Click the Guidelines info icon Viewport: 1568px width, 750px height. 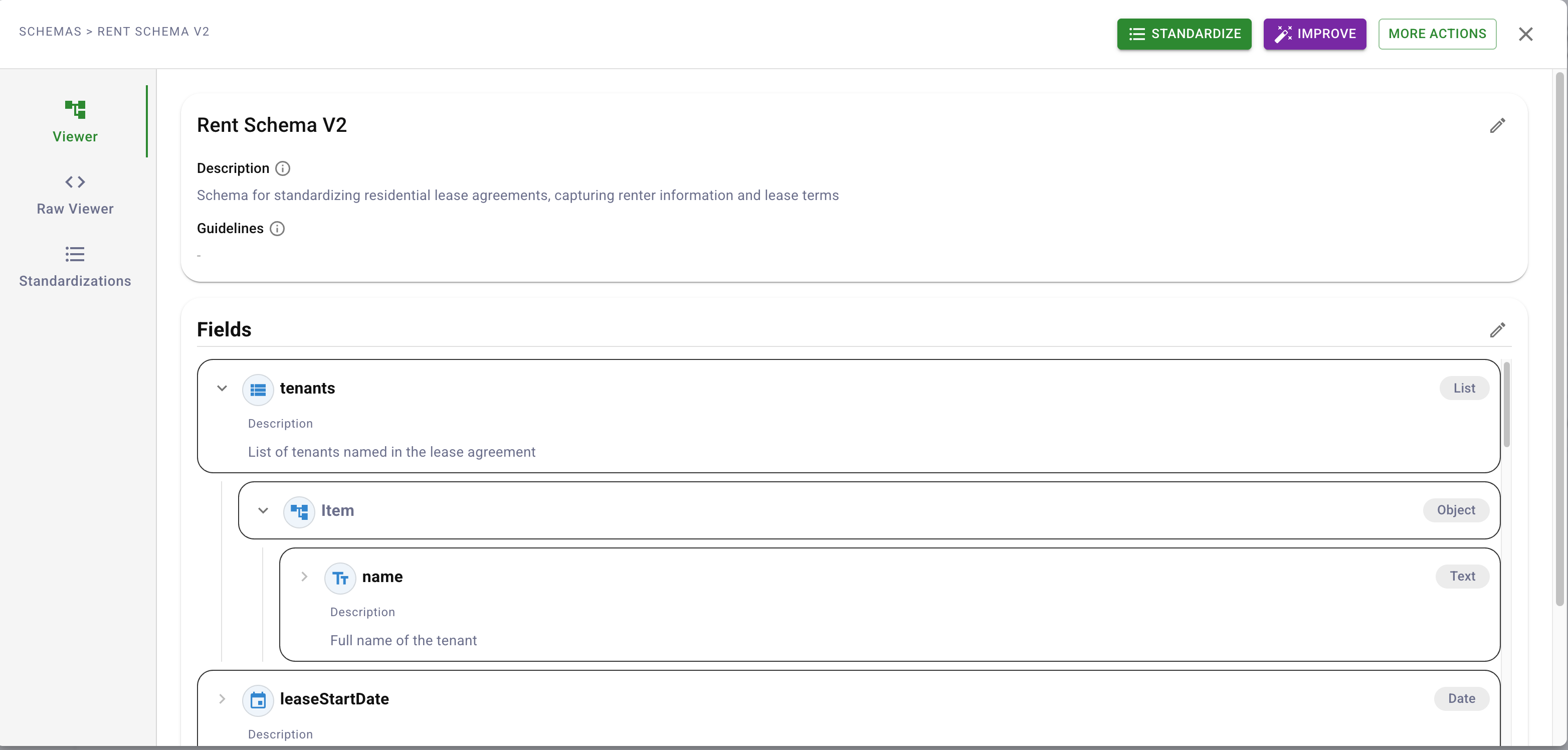coord(277,228)
